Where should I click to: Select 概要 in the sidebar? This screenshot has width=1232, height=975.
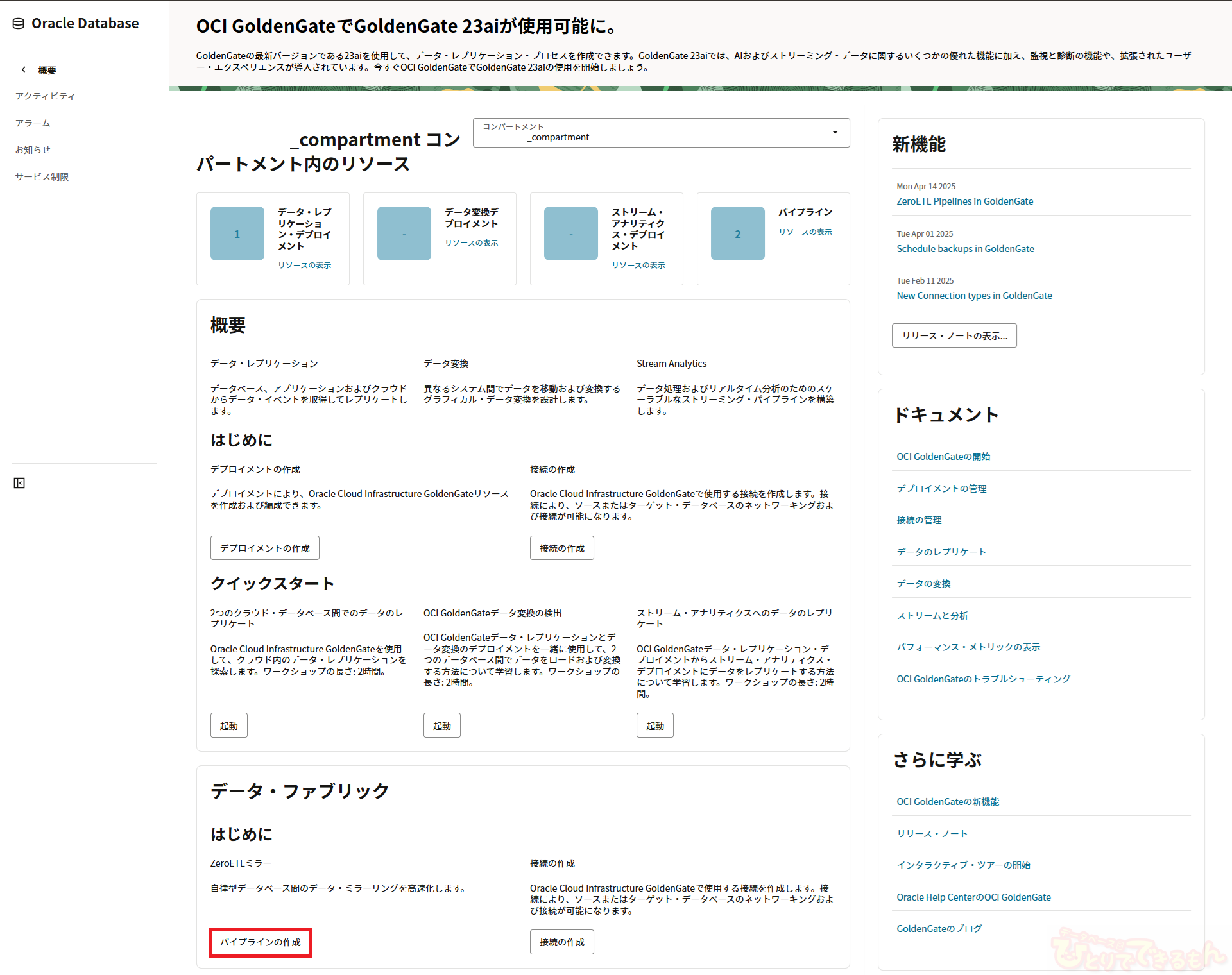point(47,71)
